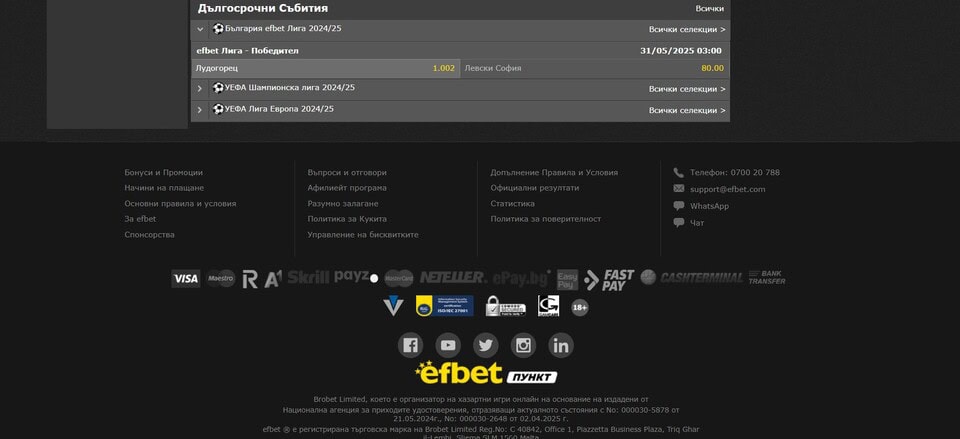
Task: Open Всички селекции for България efbet Лига
Action: click(x=687, y=29)
